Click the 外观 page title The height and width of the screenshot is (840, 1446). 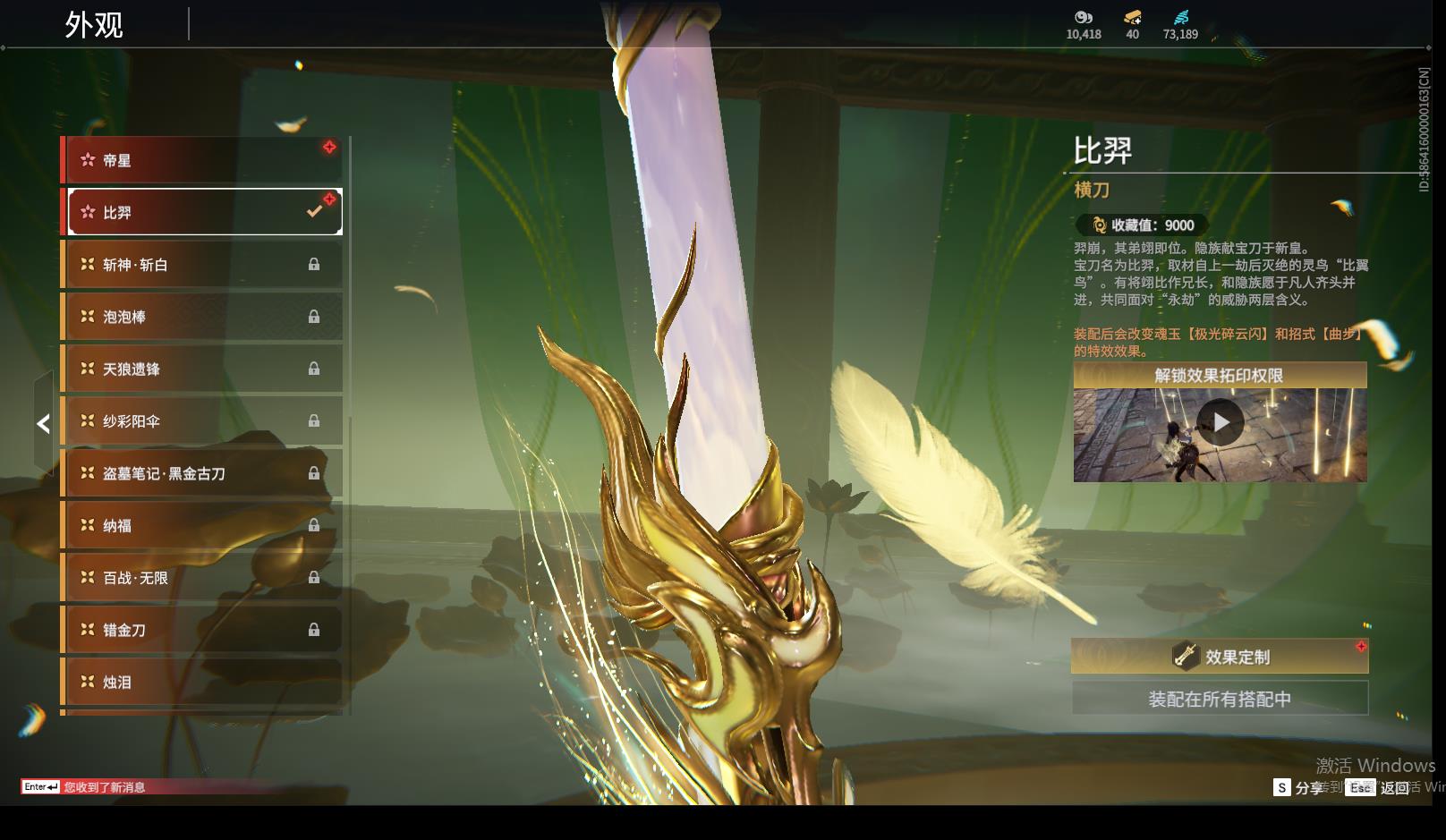click(x=94, y=25)
